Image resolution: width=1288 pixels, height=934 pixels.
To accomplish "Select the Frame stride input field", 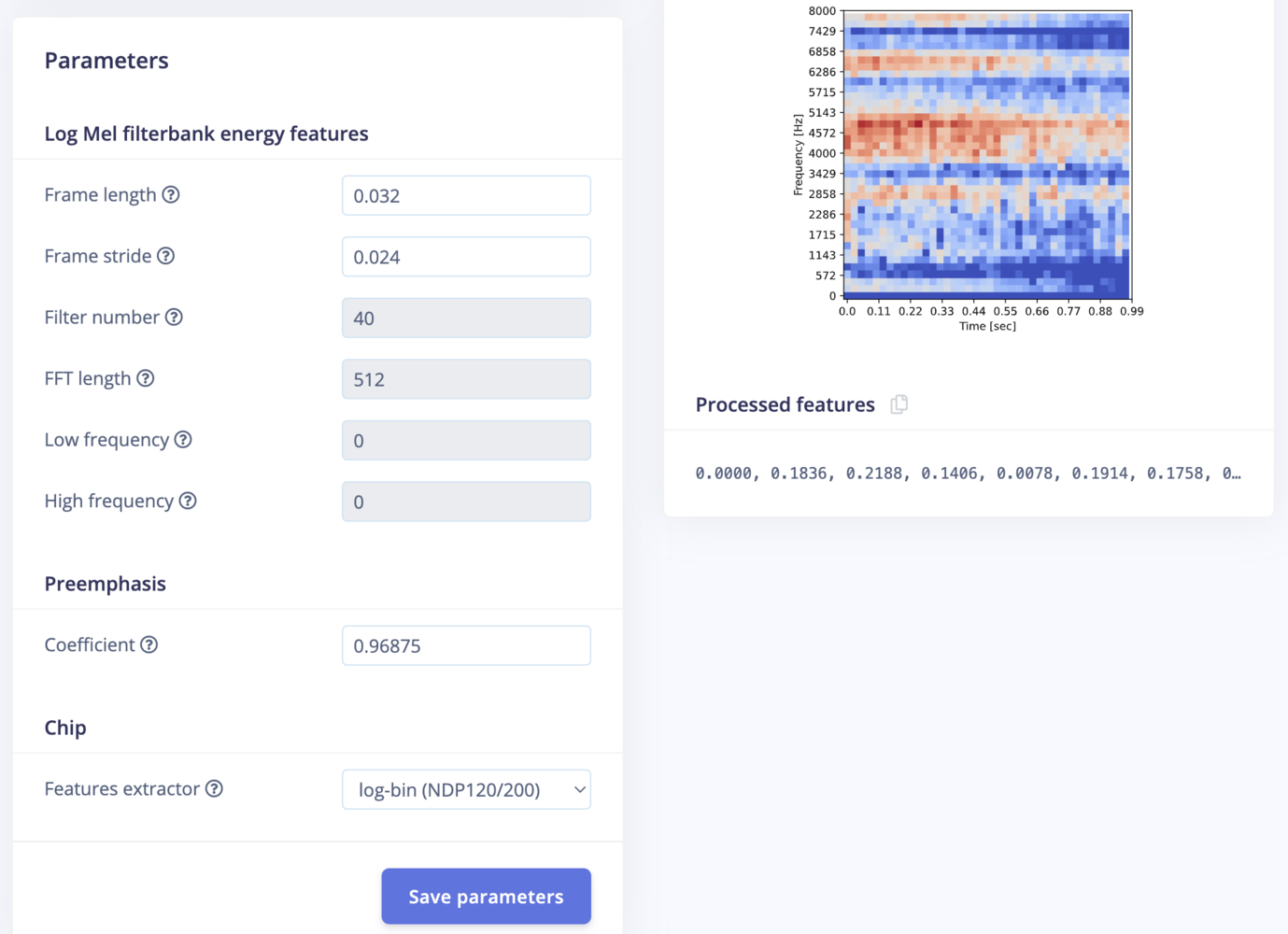I will (466, 257).
